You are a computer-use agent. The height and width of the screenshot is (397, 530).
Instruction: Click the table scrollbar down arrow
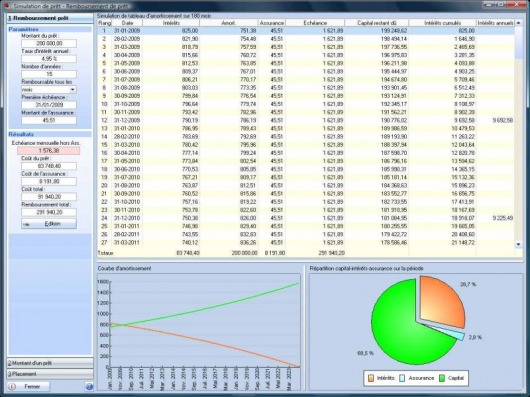click(x=518, y=244)
